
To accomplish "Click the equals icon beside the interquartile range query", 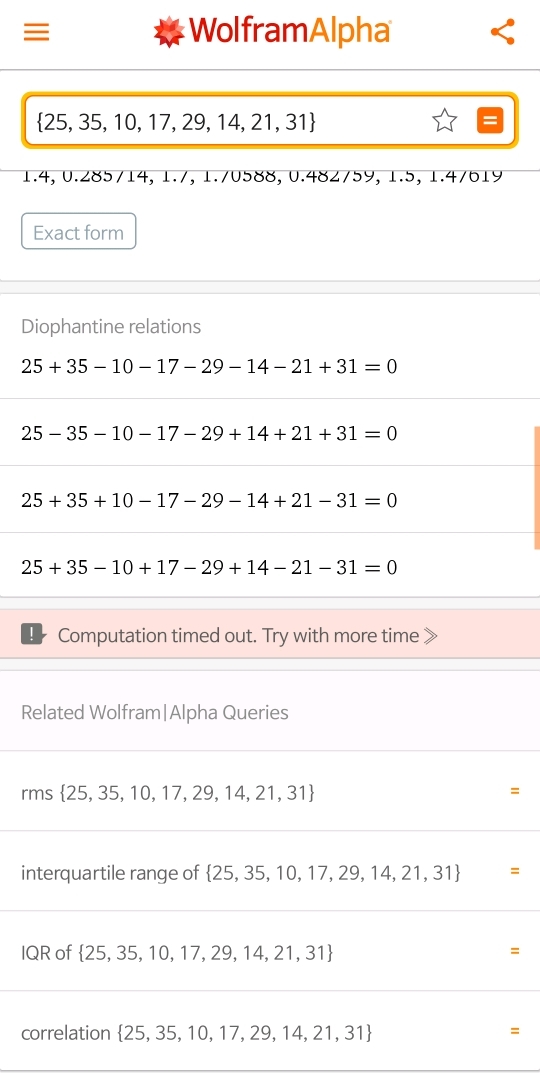I will point(515,871).
